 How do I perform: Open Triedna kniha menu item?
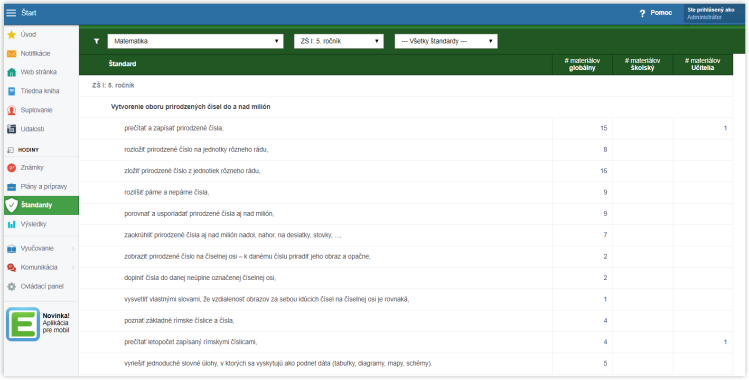click(x=41, y=91)
